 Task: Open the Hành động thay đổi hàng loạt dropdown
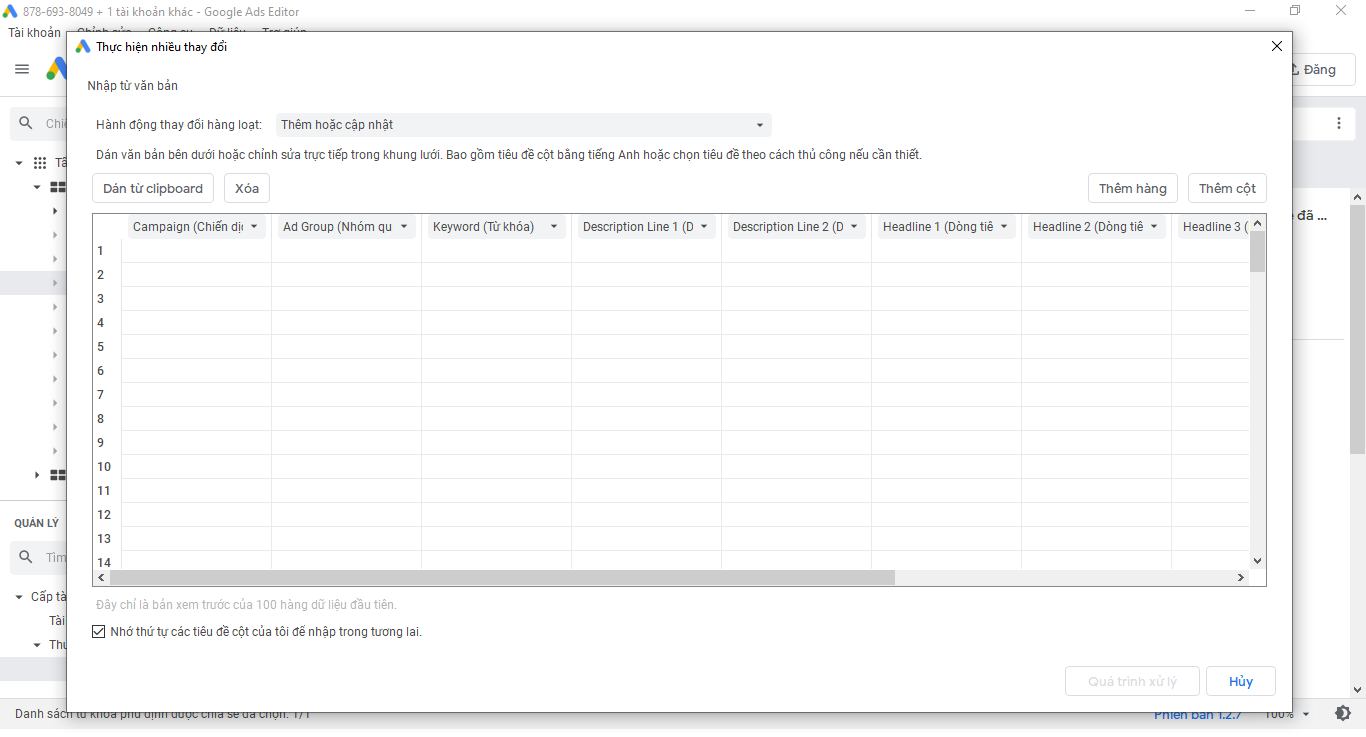pyautogui.click(x=522, y=125)
